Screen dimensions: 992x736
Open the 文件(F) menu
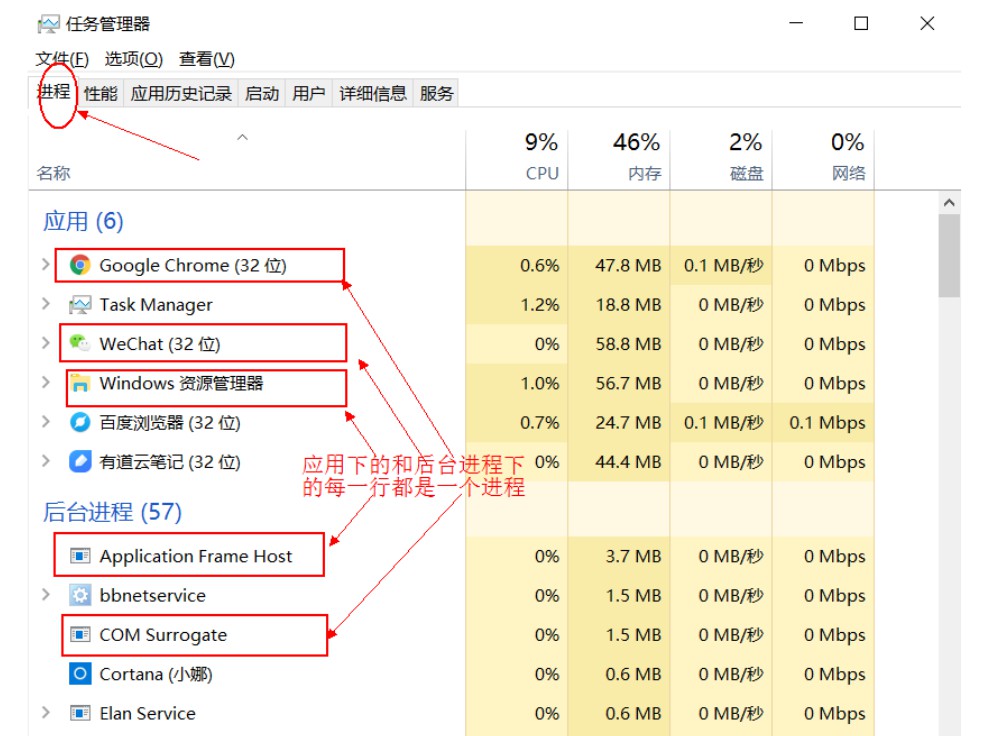point(62,59)
